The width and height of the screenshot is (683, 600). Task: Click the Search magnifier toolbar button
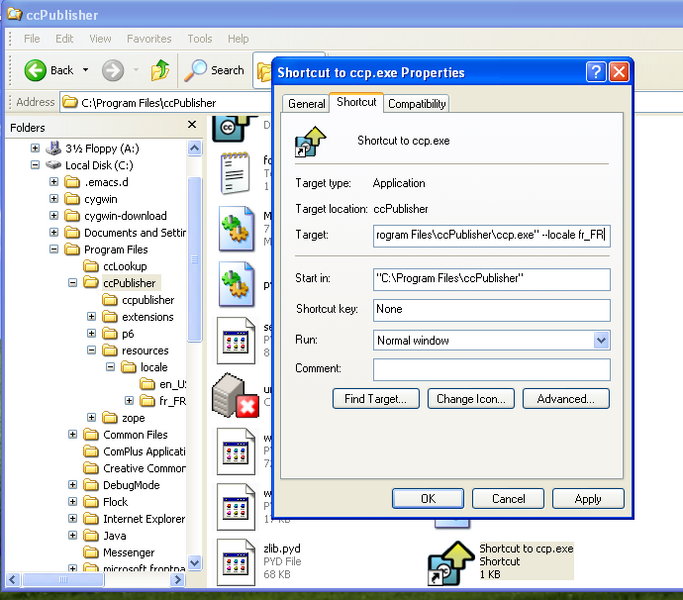(214, 70)
